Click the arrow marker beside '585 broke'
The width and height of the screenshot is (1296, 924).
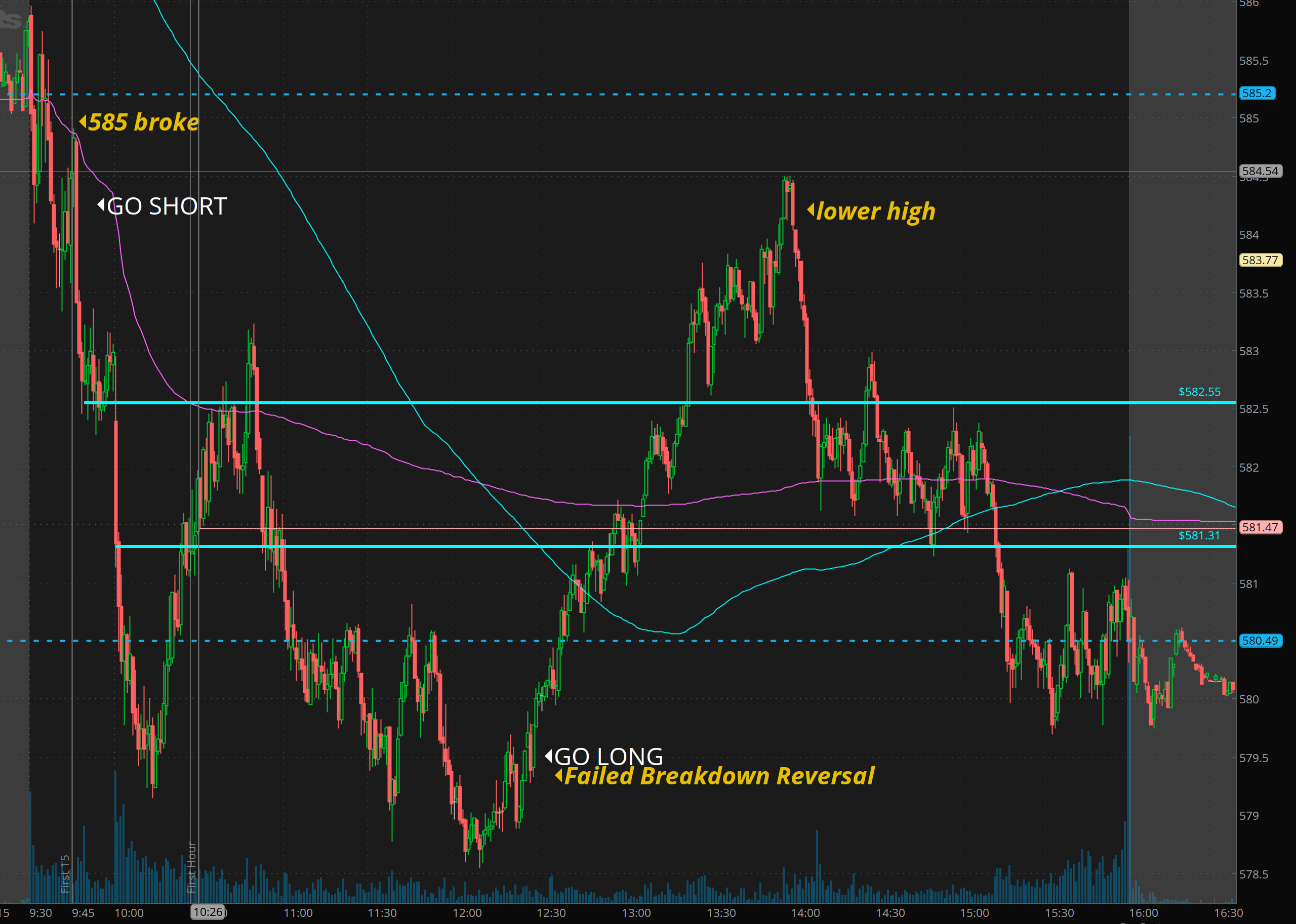[x=83, y=121]
